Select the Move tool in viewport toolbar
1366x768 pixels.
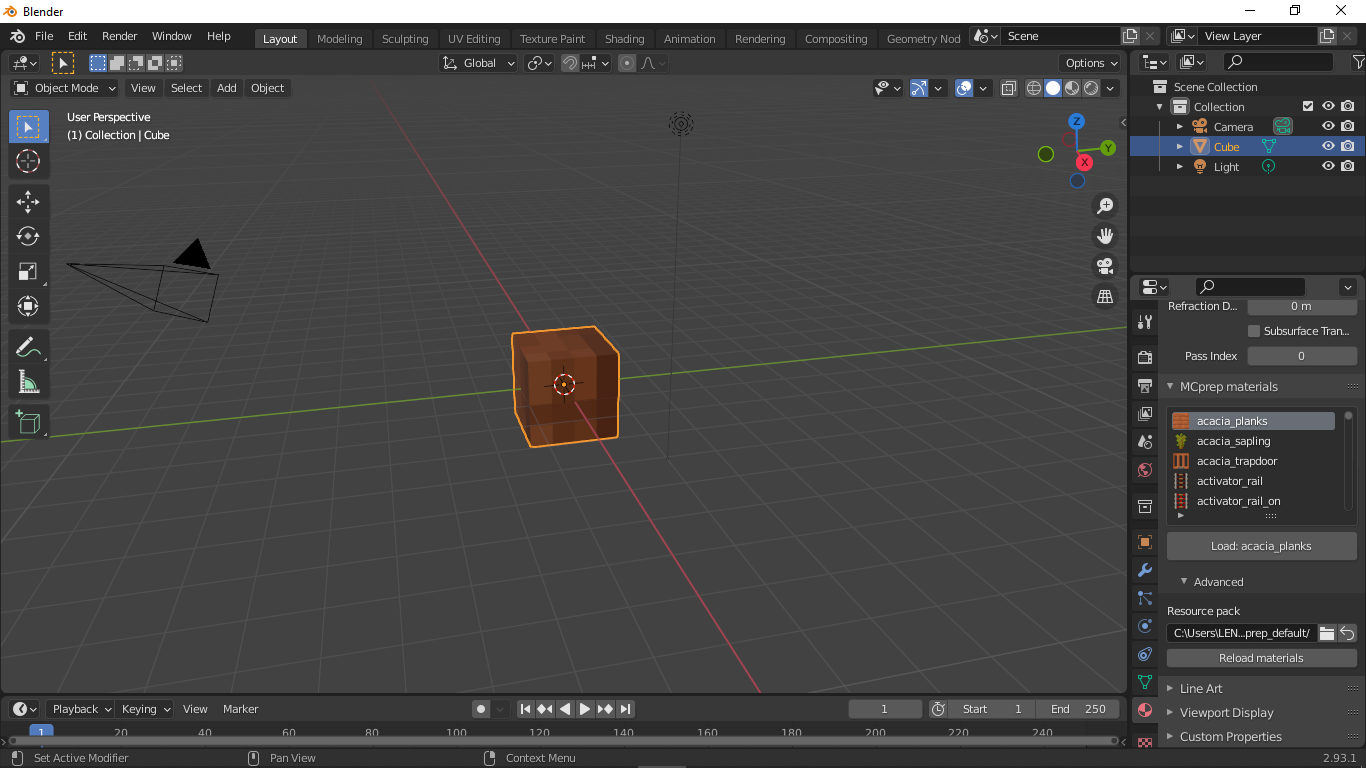click(28, 201)
